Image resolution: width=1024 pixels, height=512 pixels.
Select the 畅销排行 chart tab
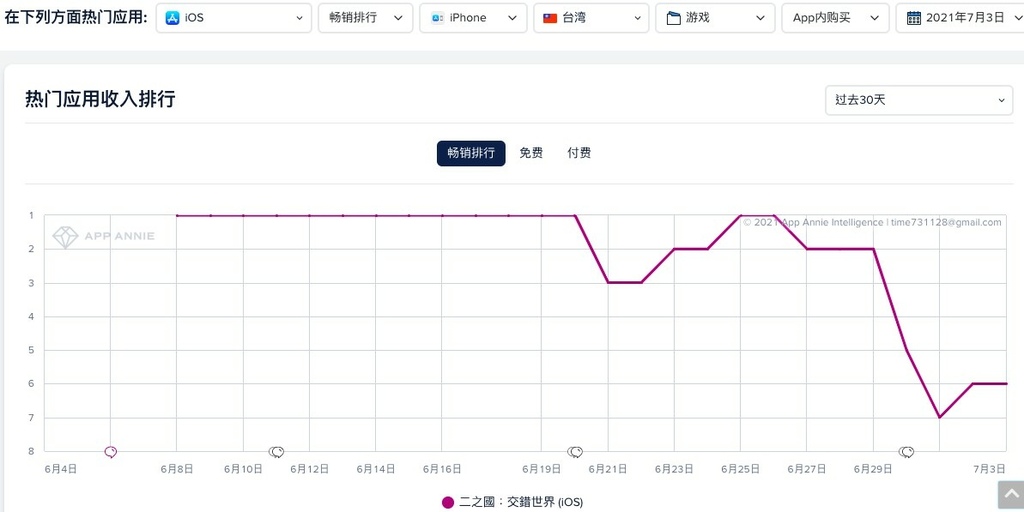pos(471,153)
